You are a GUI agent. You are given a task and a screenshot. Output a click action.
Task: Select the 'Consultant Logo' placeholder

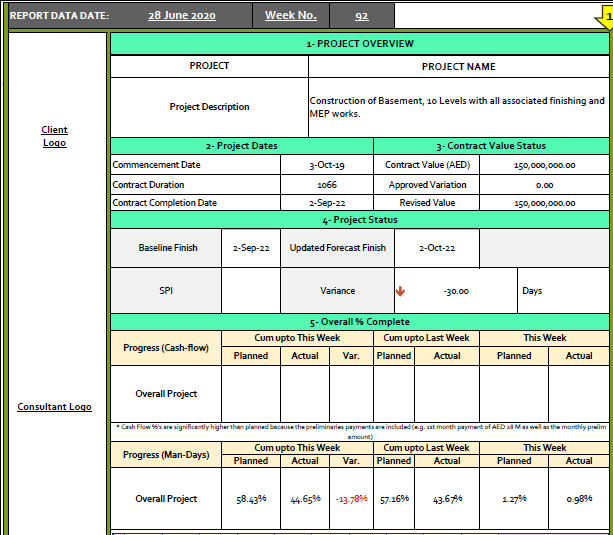point(54,407)
